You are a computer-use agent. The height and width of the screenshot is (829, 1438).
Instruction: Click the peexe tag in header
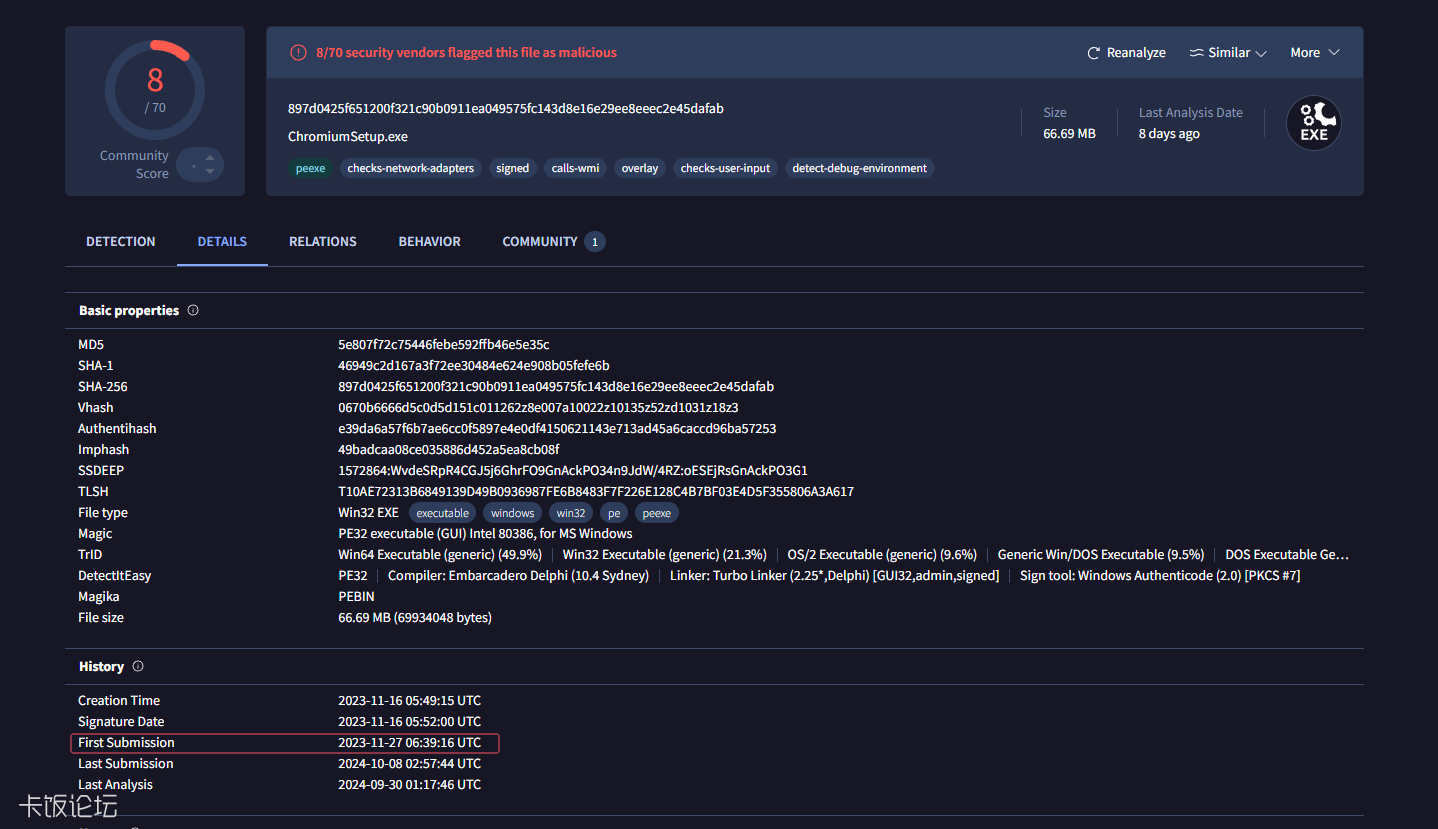pos(311,168)
